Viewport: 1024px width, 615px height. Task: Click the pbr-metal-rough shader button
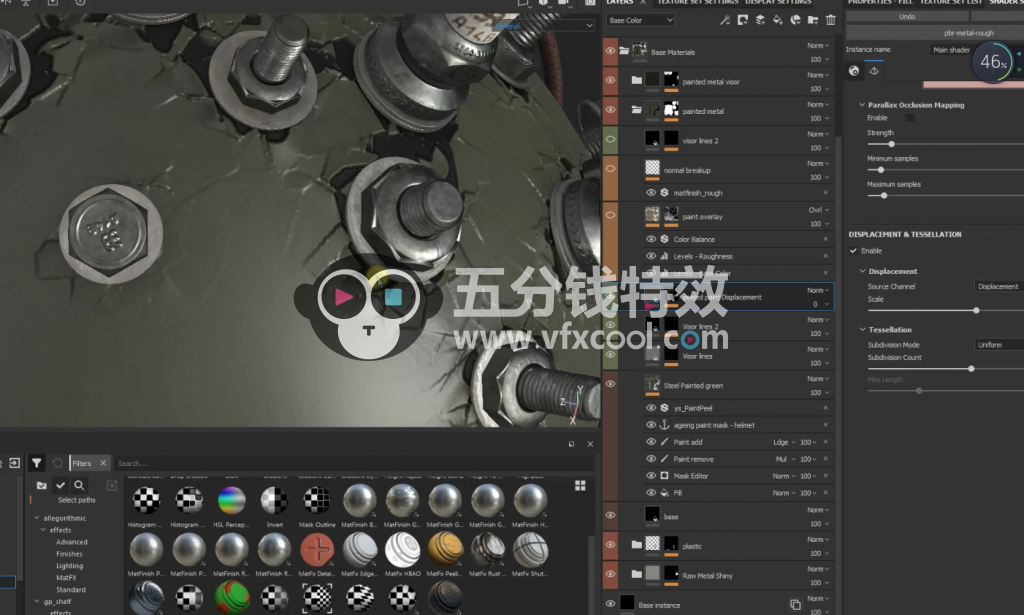coord(968,33)
